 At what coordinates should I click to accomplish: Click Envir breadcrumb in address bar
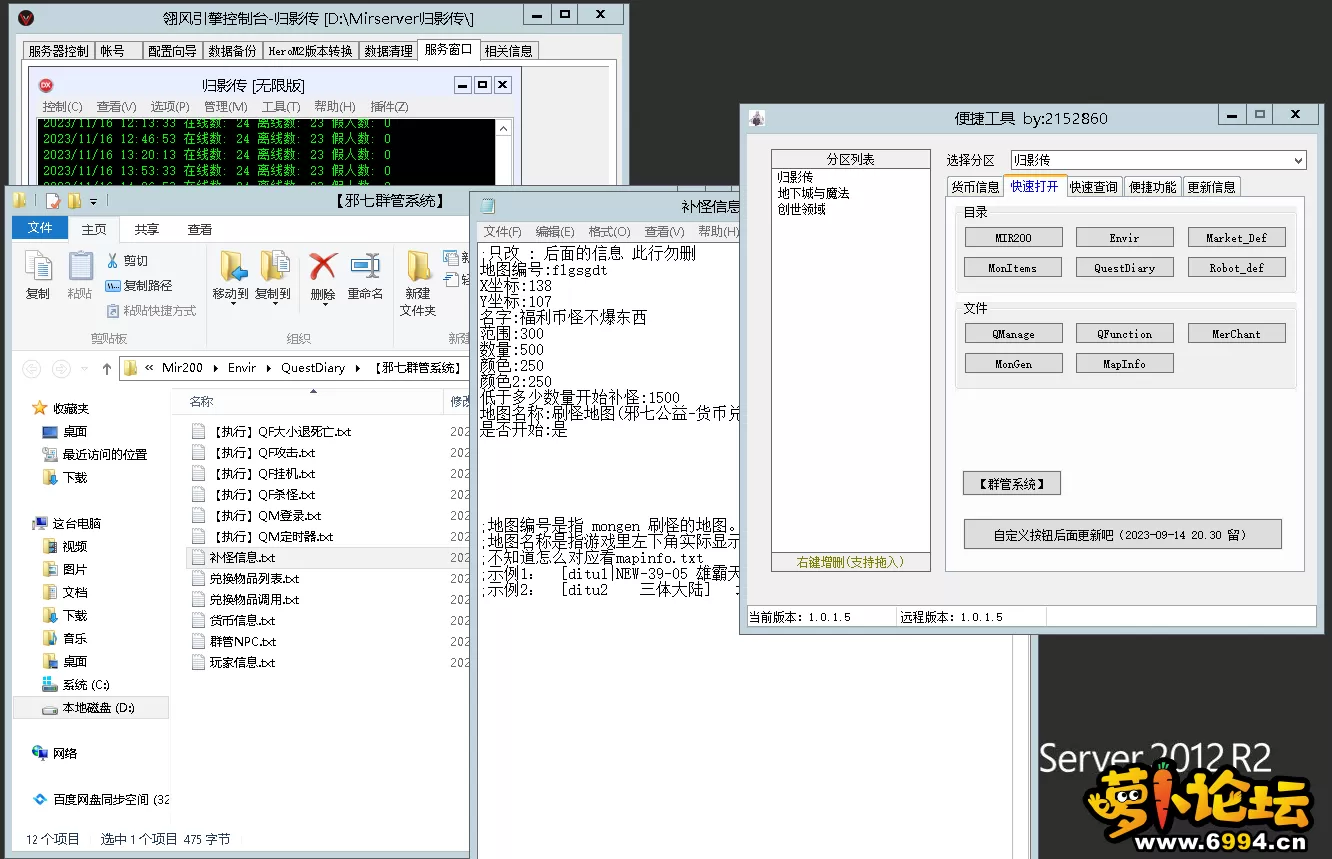pyautogui.click(x=242, y=368)
